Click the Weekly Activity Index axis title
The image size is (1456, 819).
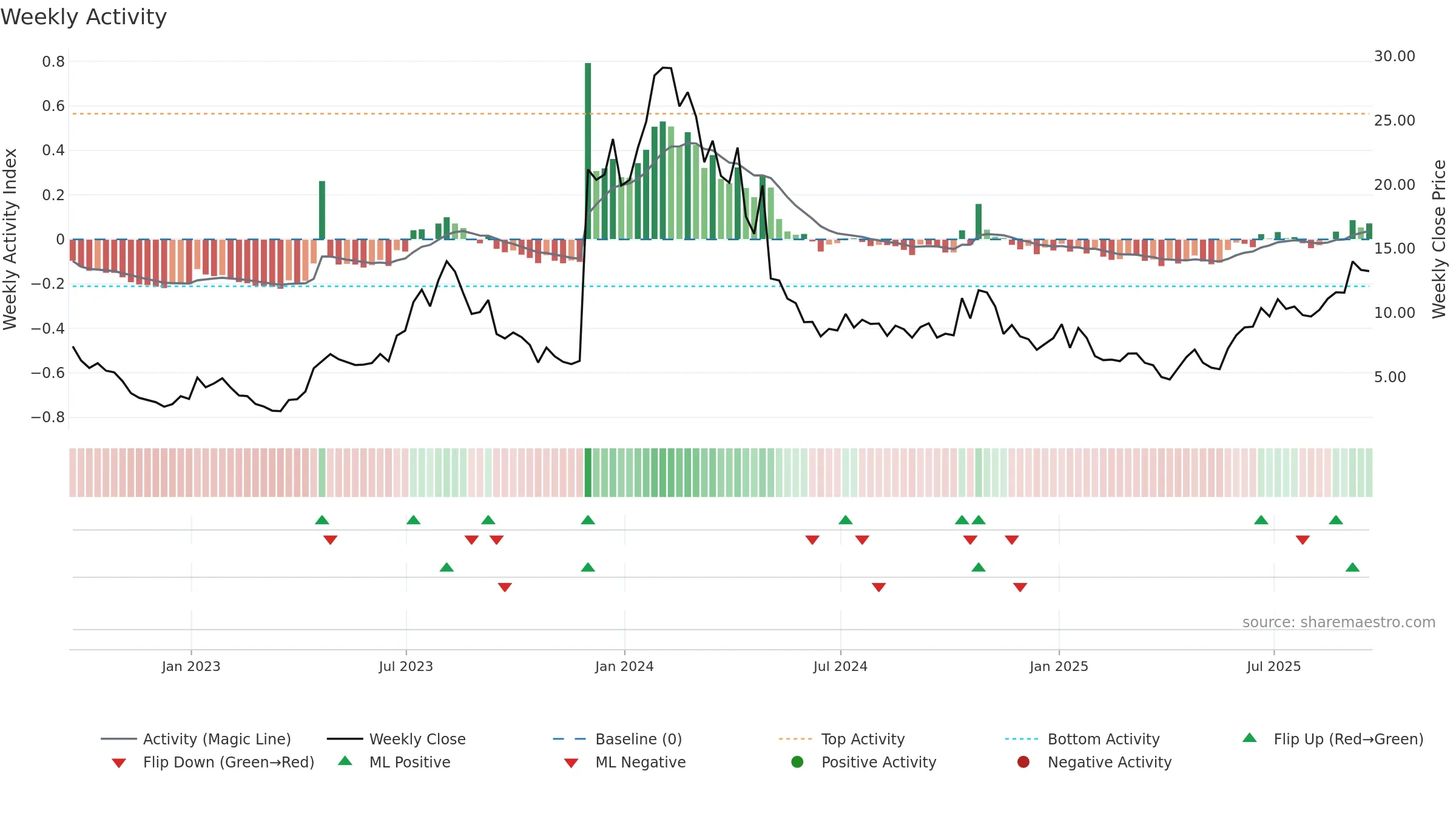(x=10, y=239)
